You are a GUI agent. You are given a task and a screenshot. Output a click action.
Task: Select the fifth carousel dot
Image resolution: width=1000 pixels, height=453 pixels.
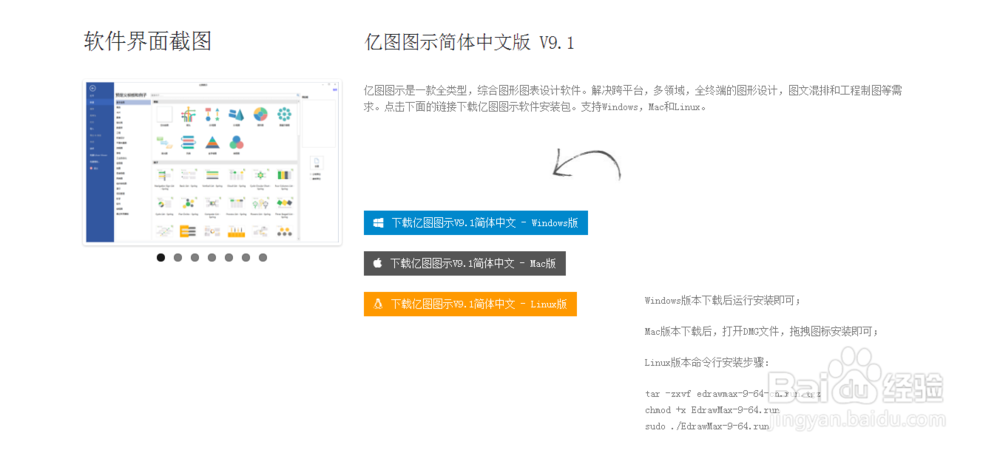(229, 257)
